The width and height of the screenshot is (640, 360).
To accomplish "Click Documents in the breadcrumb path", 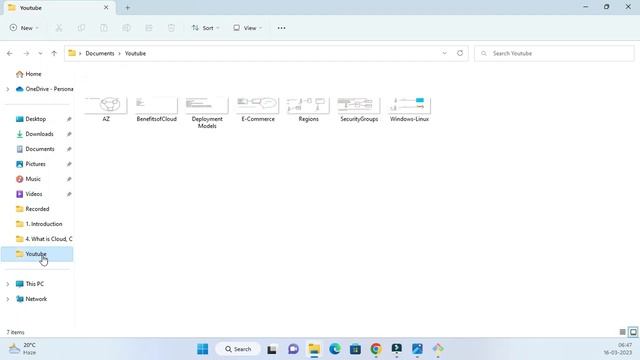I will 100,53.
